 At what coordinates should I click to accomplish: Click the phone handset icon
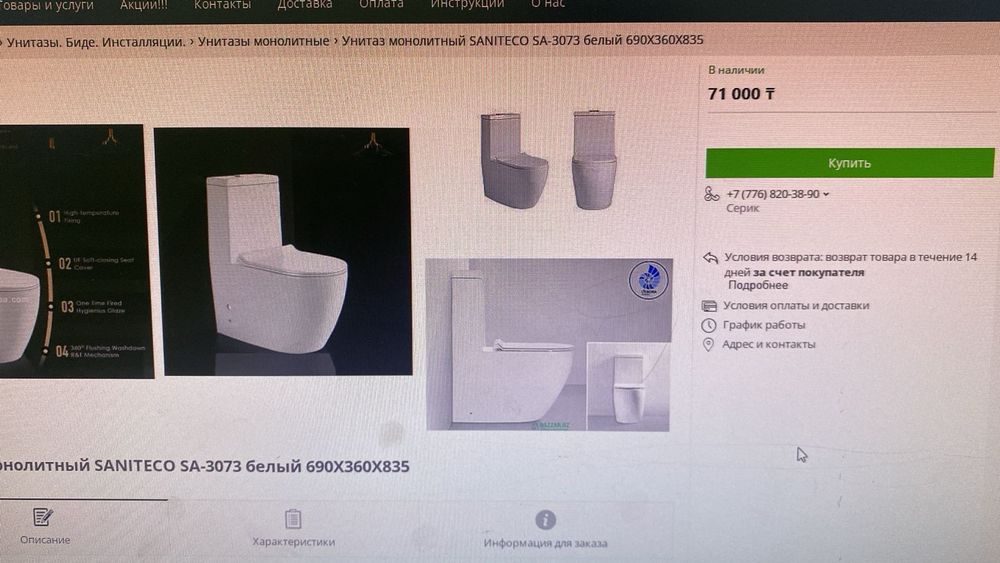[711, 194]
